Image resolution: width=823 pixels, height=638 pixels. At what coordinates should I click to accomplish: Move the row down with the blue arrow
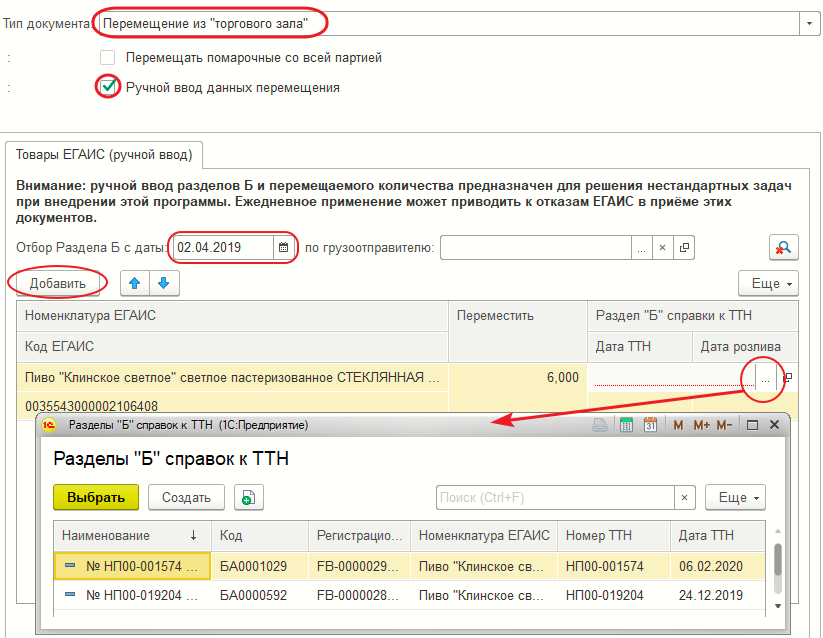pyautogui.click(x=163, y=283)
